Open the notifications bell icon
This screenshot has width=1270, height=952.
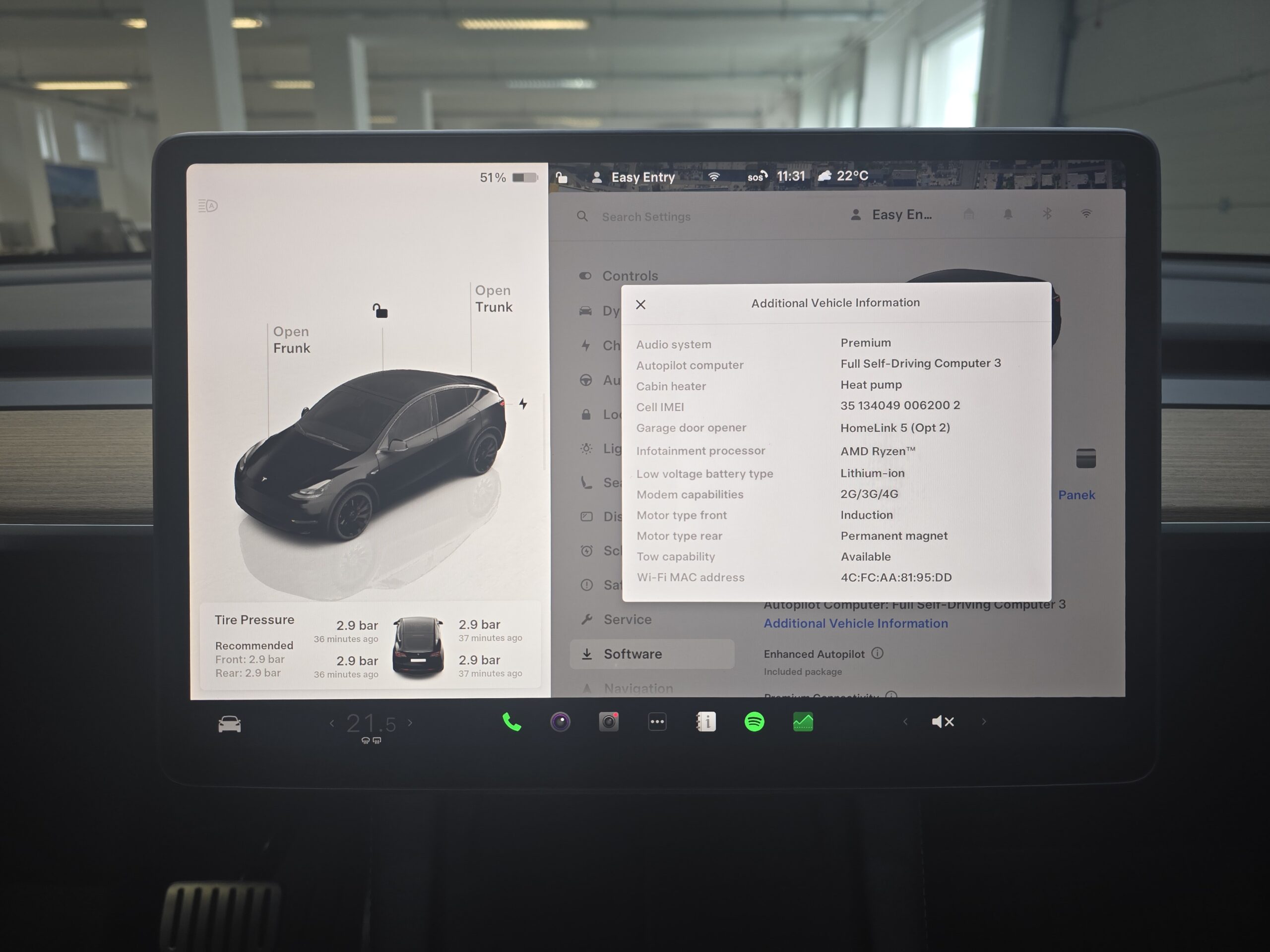(1008, 214)
